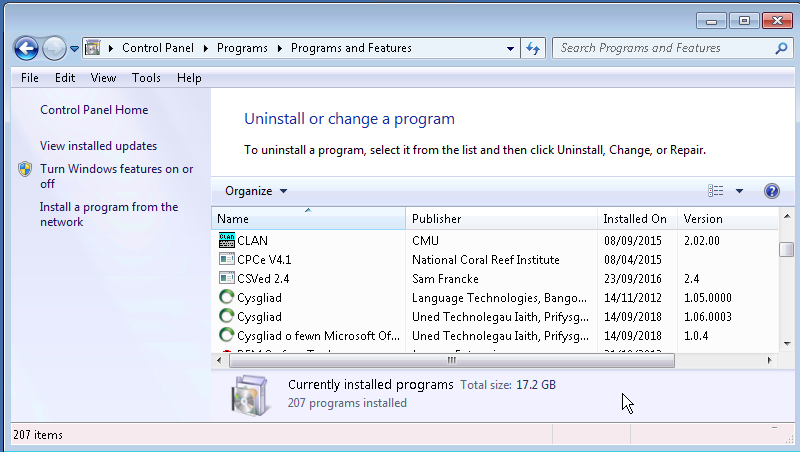The width and height of the screenshot is (800, 452).
Task: Open the Edit menu
Action: click(x=65, y=78)
